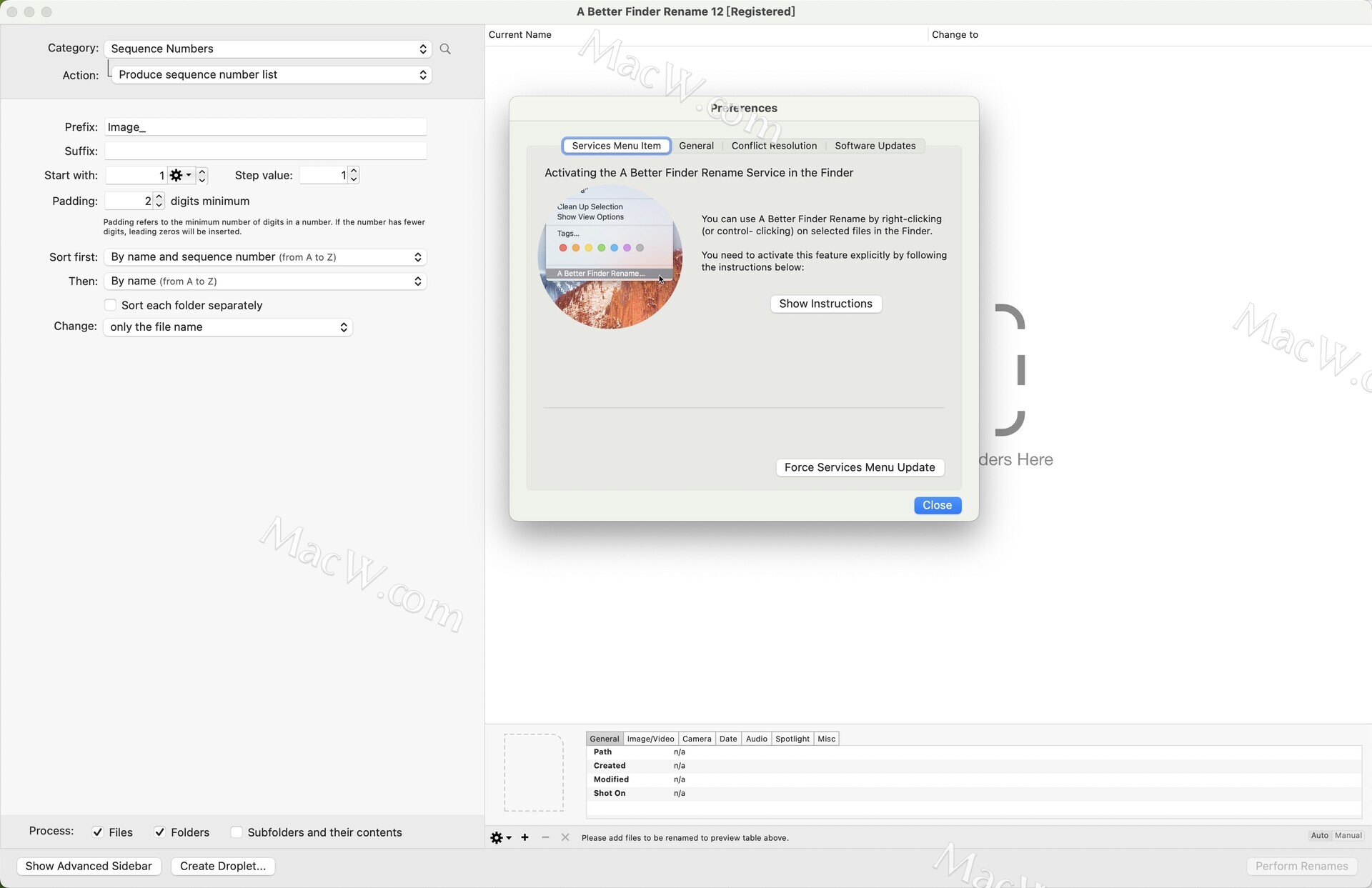Select the Camera metadata tab
The image size is (1372, 888).
click(x=697, y=739)
